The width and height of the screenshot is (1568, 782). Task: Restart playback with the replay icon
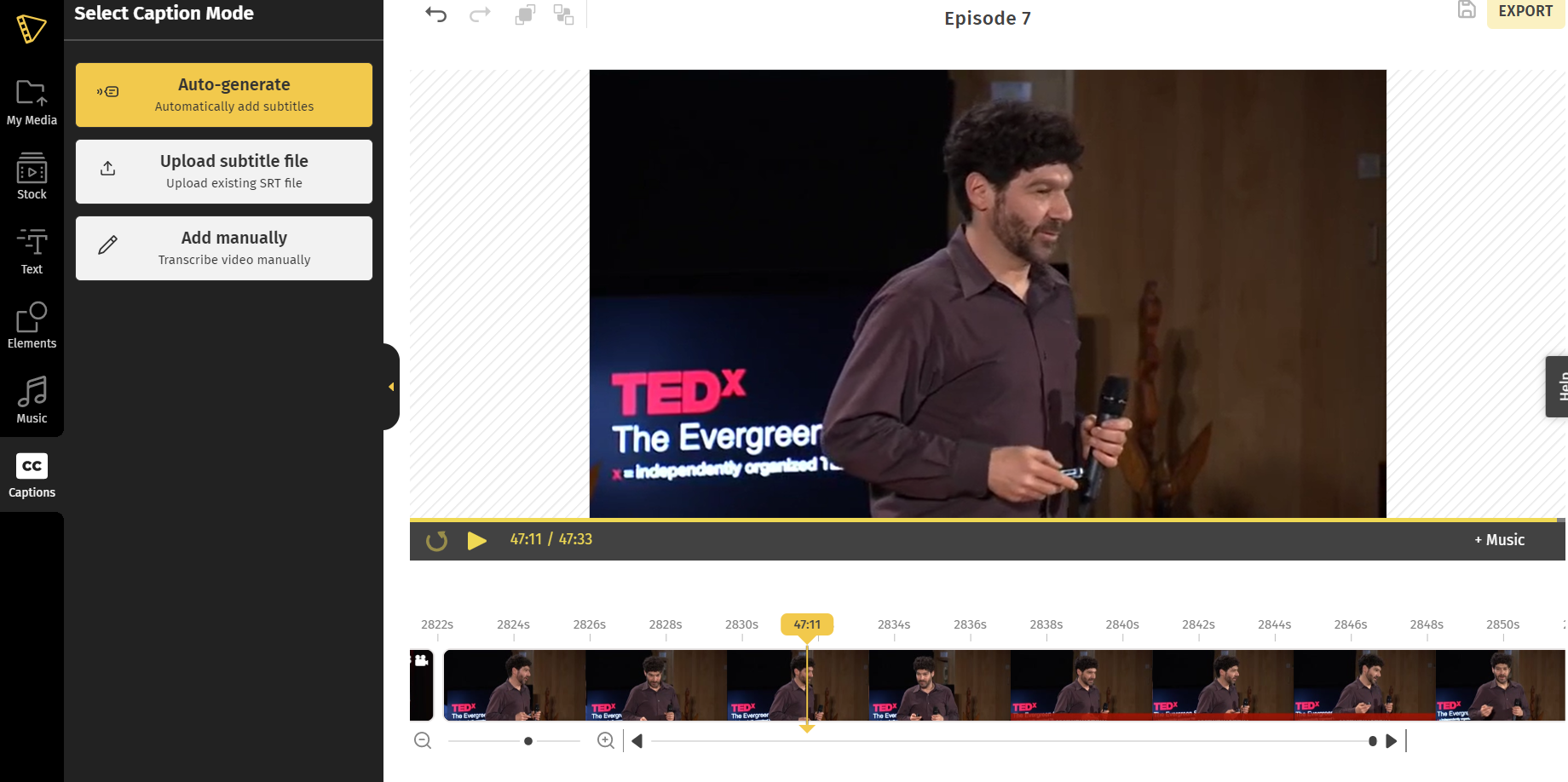coord(436,540)
